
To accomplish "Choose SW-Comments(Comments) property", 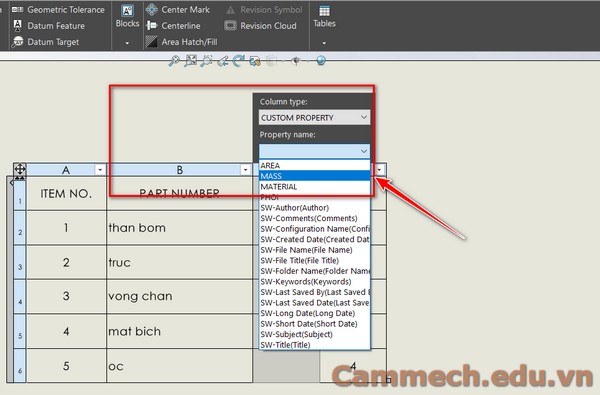I will tap(315, 218).
